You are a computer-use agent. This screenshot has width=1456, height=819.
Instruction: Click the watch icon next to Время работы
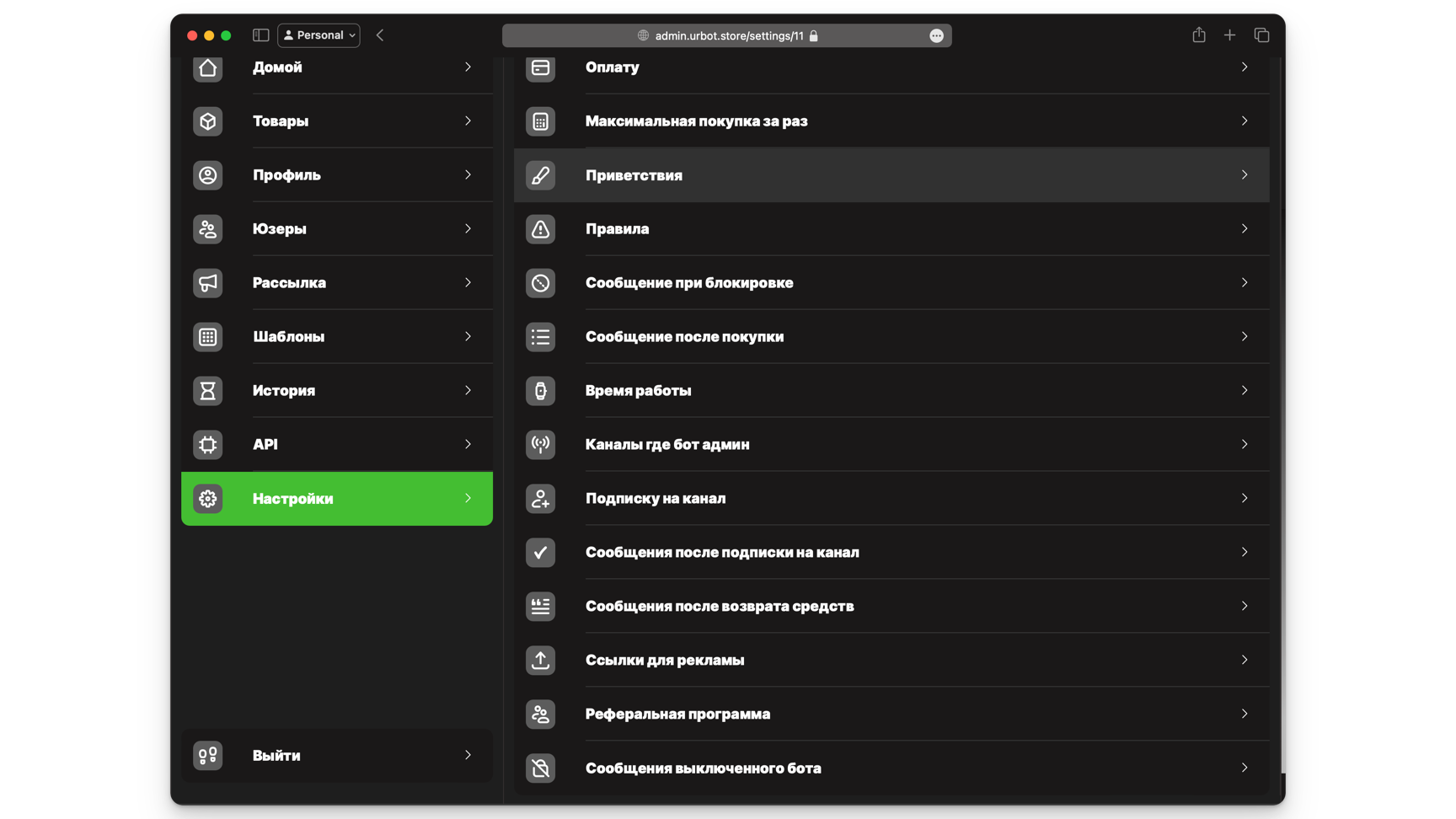pos(540,391)
